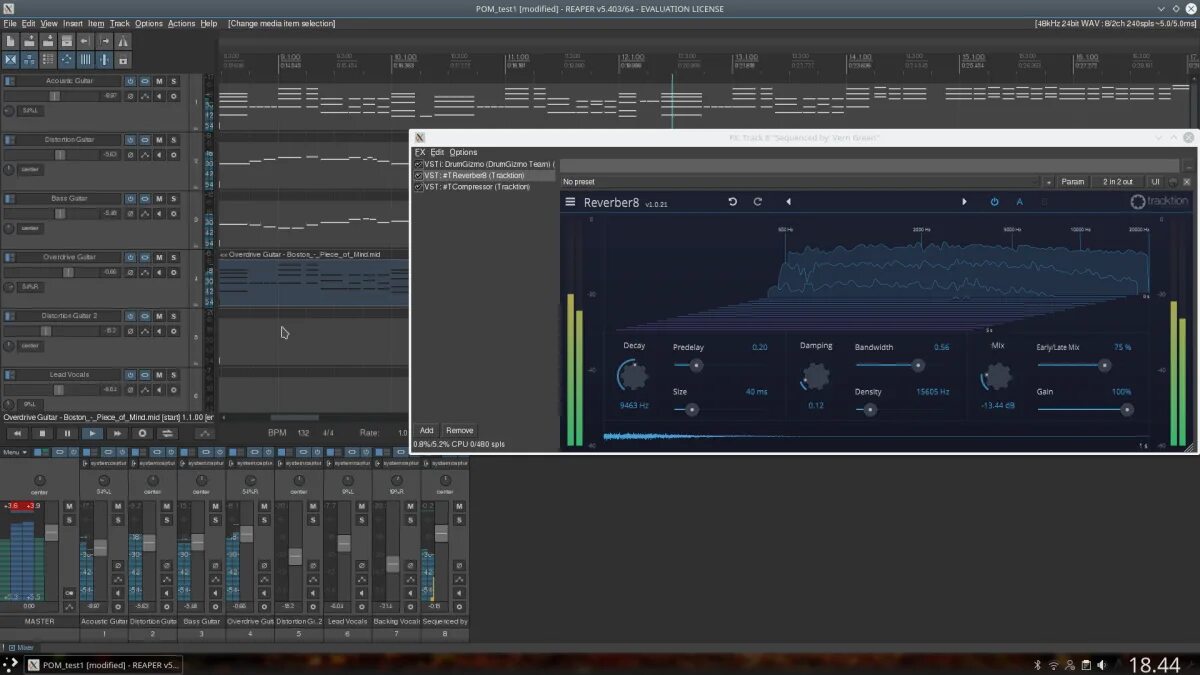Viewport: 1200px width, 675px height.
Task: Click the UI button in the FX window
Action: pyautogui.click(x=1155, y=182)
